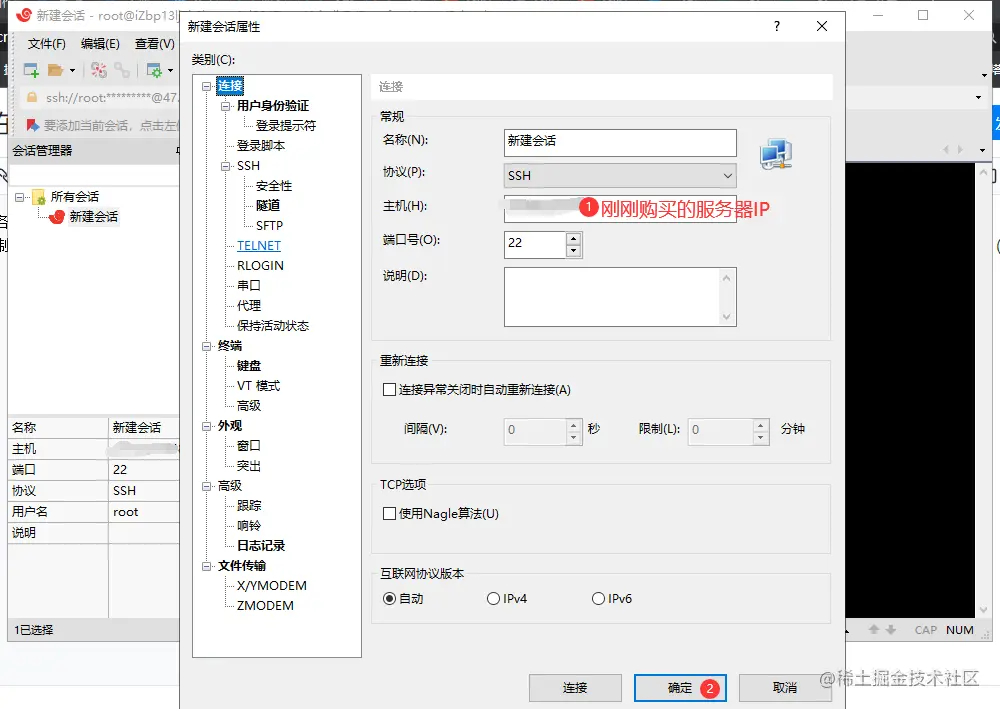Click the 说明 description text area

614,297
